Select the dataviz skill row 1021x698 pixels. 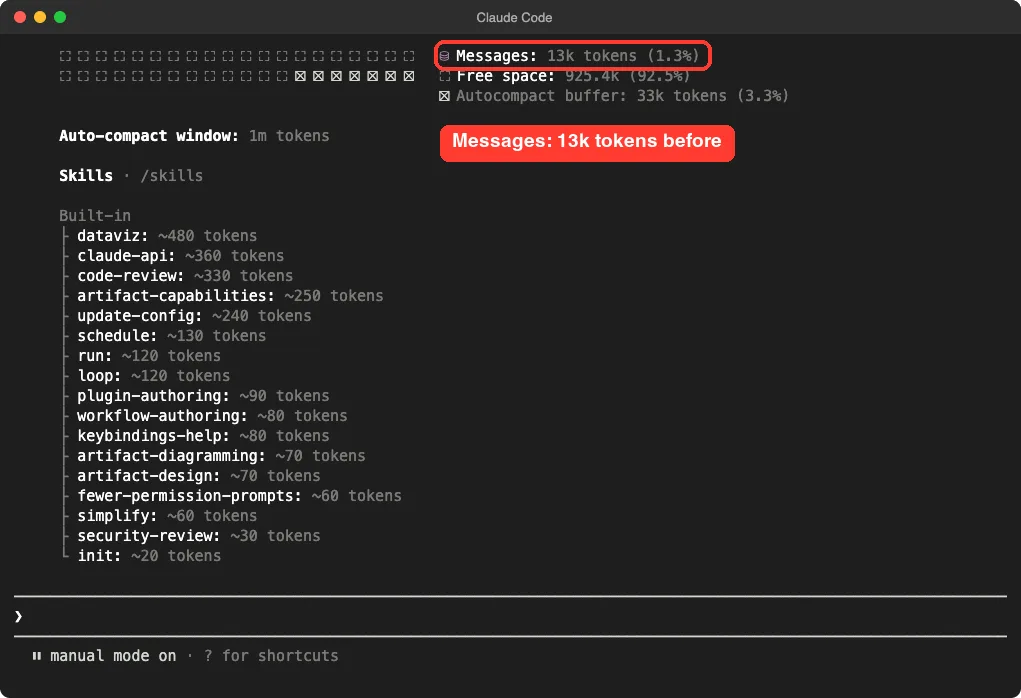(x=167, y=236)
